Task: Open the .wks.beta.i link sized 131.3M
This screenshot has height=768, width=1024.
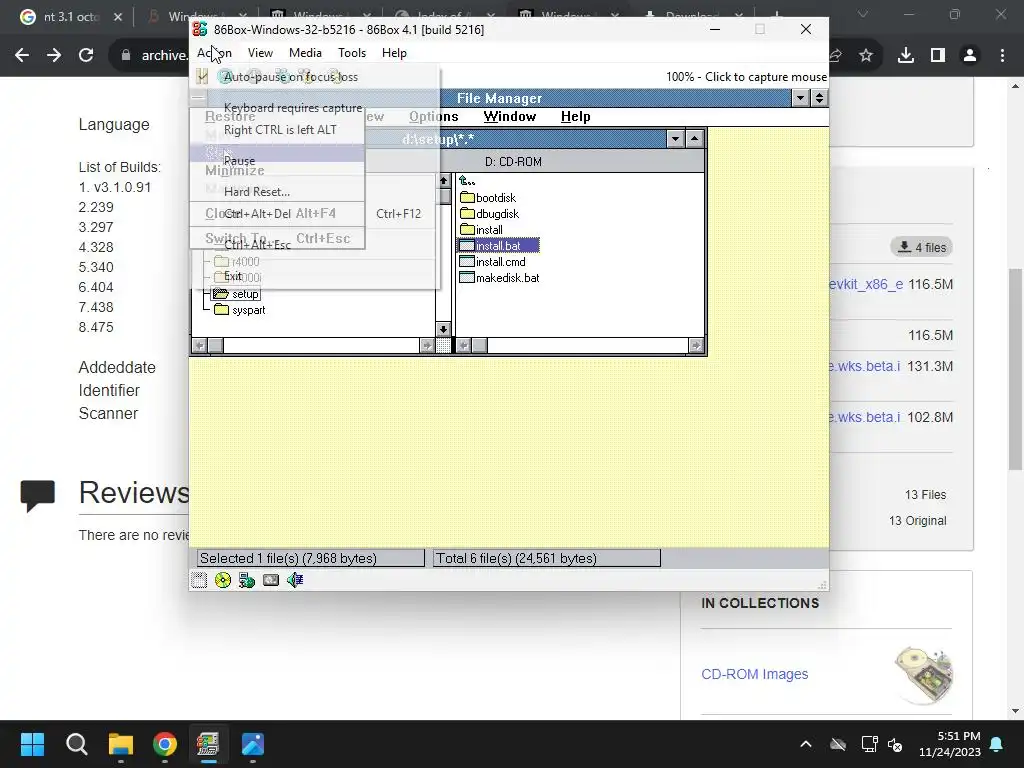Action: [865, 366]
